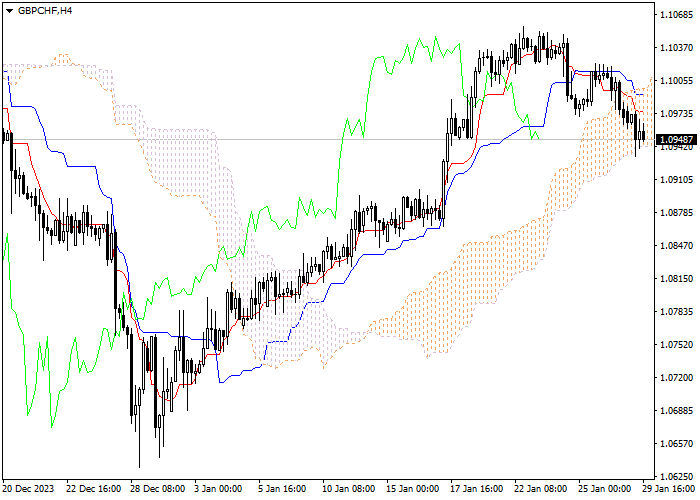
Task: Click the 25 Jan 00:00 time label
Action: tap(606, 489)
